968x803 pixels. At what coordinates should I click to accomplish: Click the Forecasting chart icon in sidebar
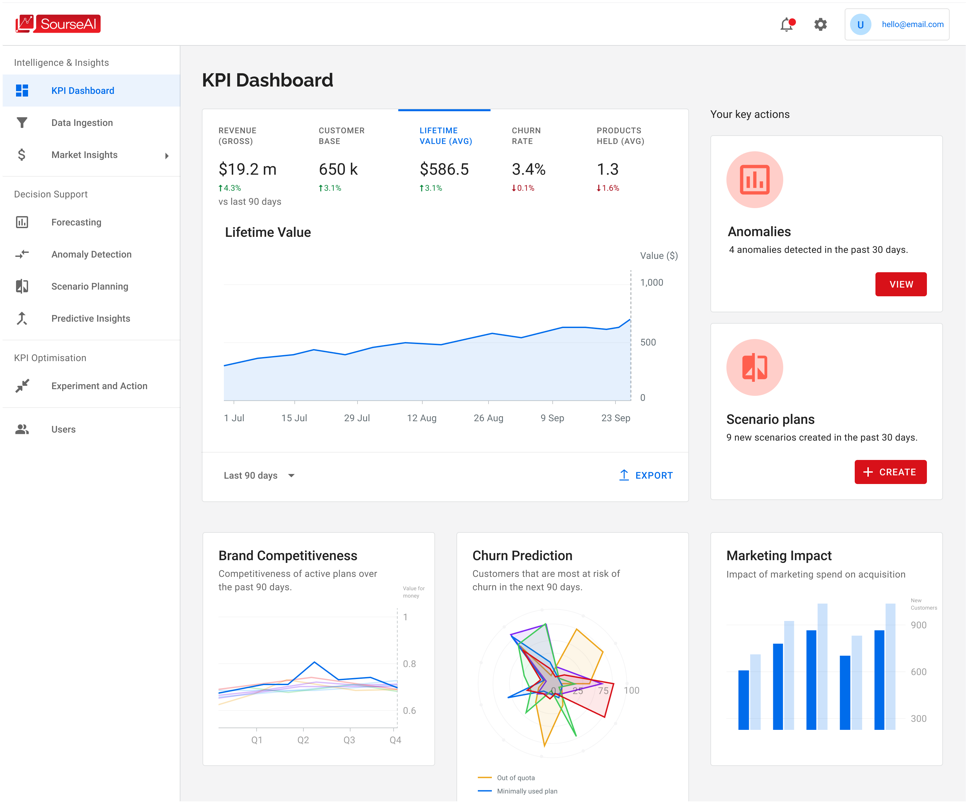(x=22, y=222)
